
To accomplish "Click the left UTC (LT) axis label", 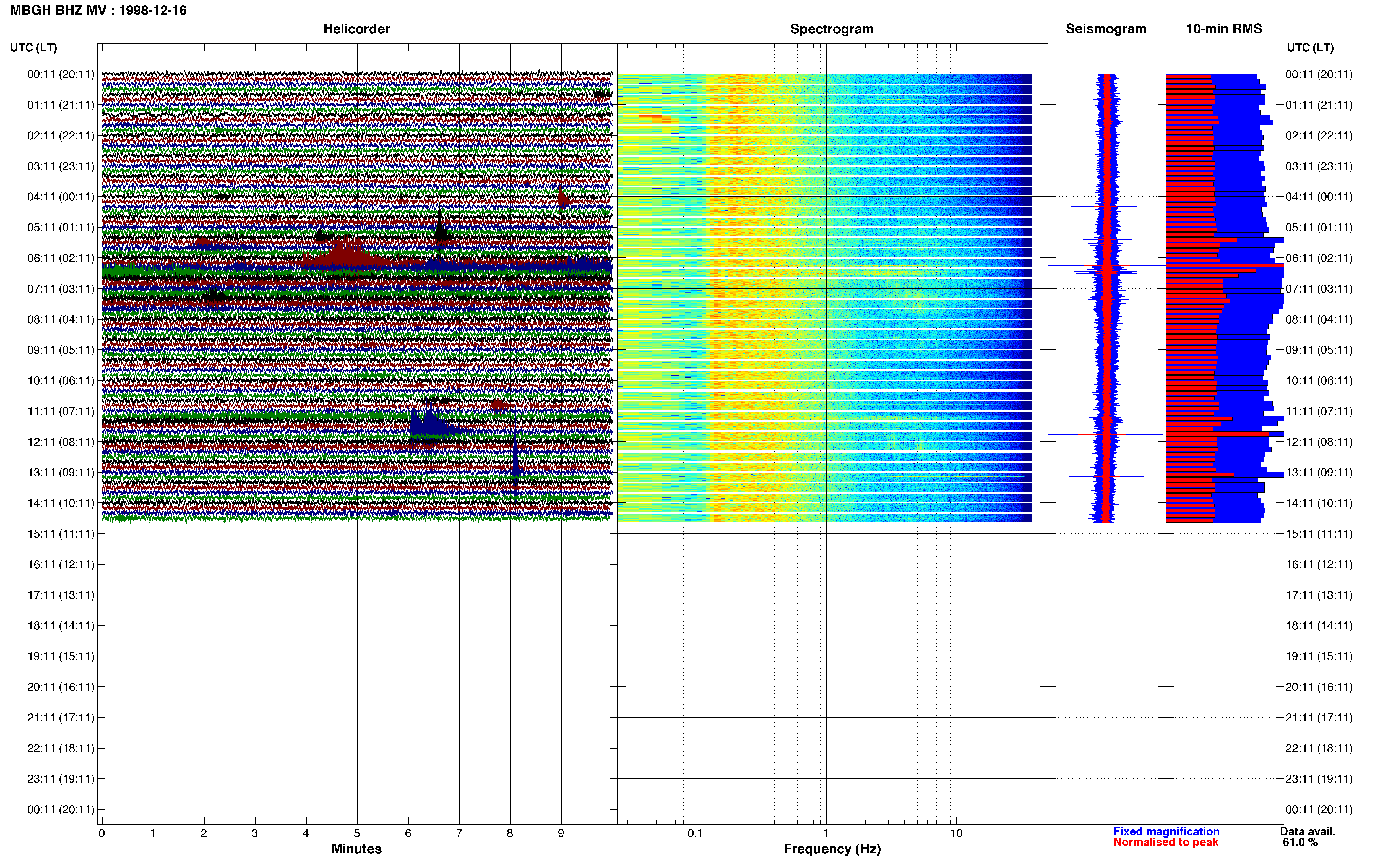I will (x=33, y=48).
